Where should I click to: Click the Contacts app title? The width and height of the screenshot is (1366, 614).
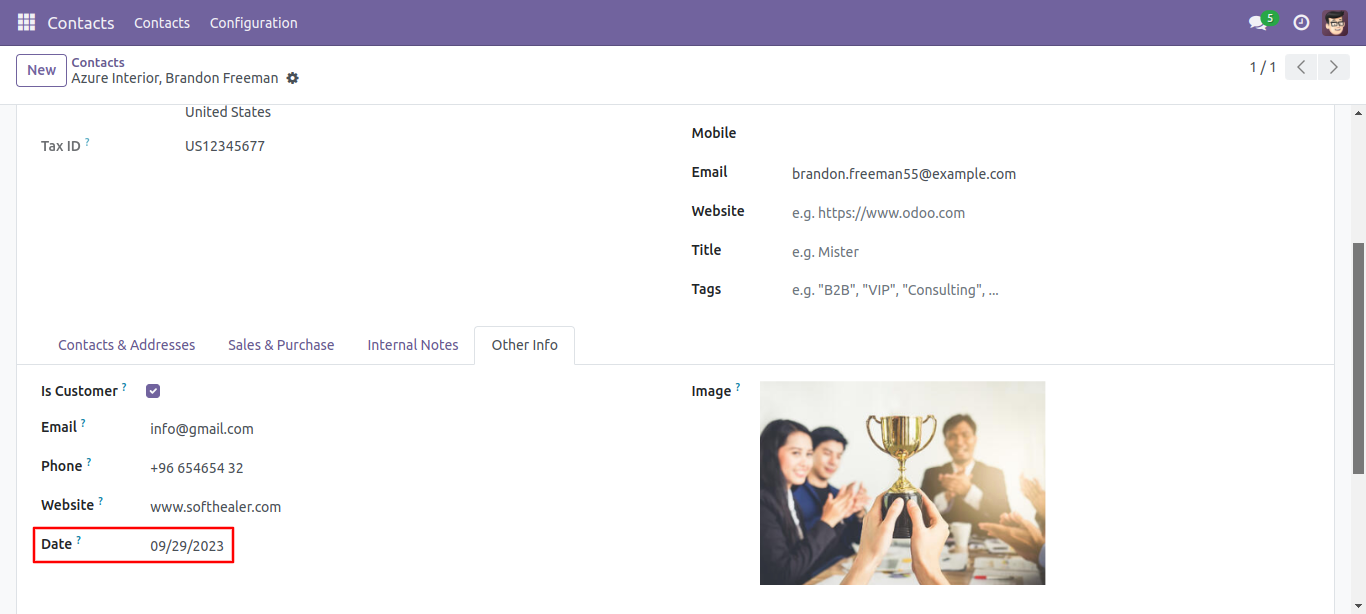point(81,22)
